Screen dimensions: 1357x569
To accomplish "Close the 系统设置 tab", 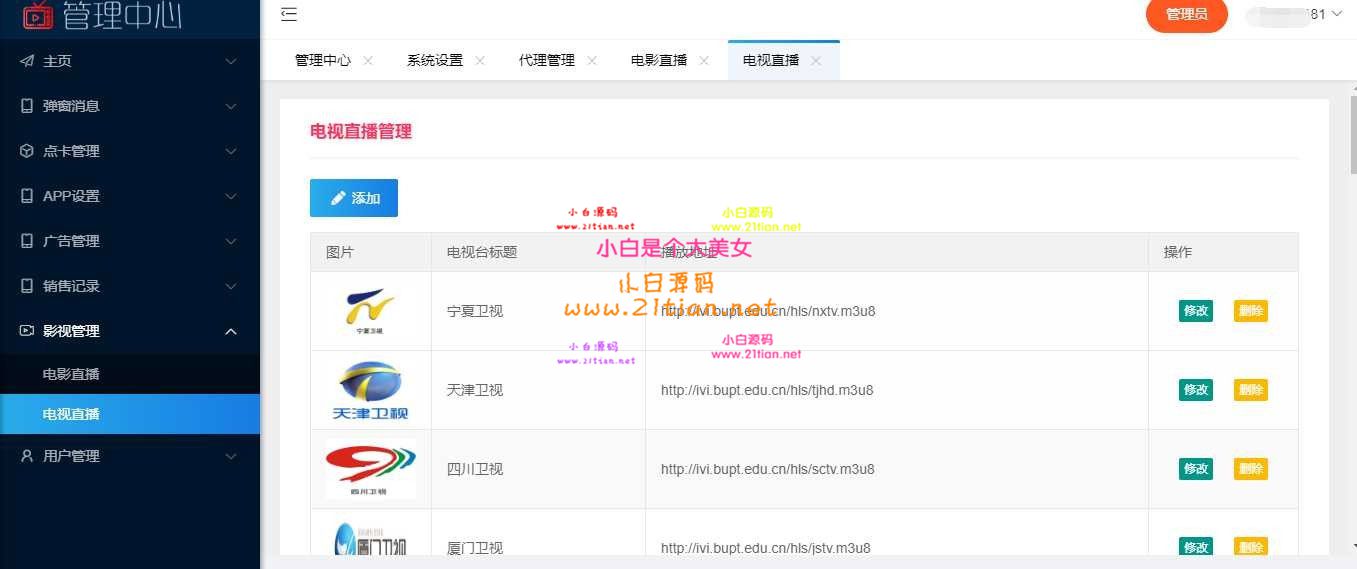I will (x=480, y=60).
